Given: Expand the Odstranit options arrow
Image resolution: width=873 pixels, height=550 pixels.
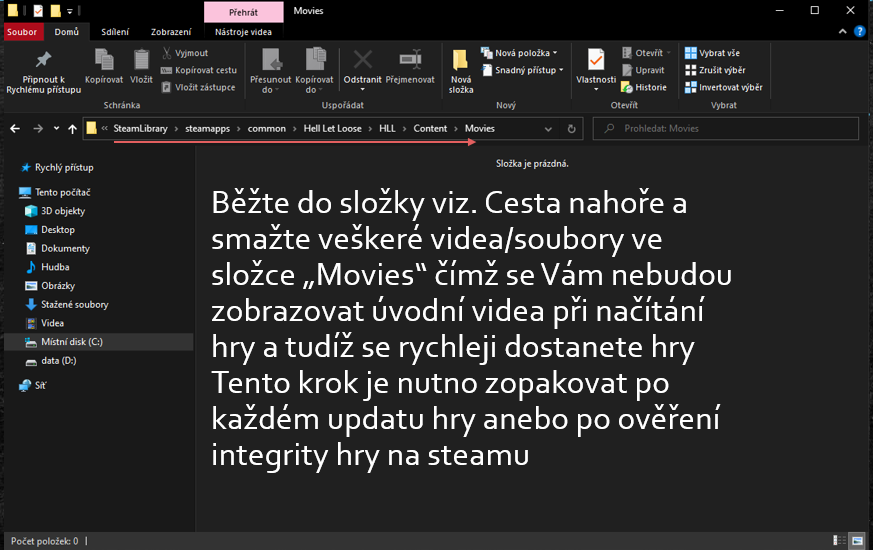Looking at the screenshot, I should [x=362, y=90].
